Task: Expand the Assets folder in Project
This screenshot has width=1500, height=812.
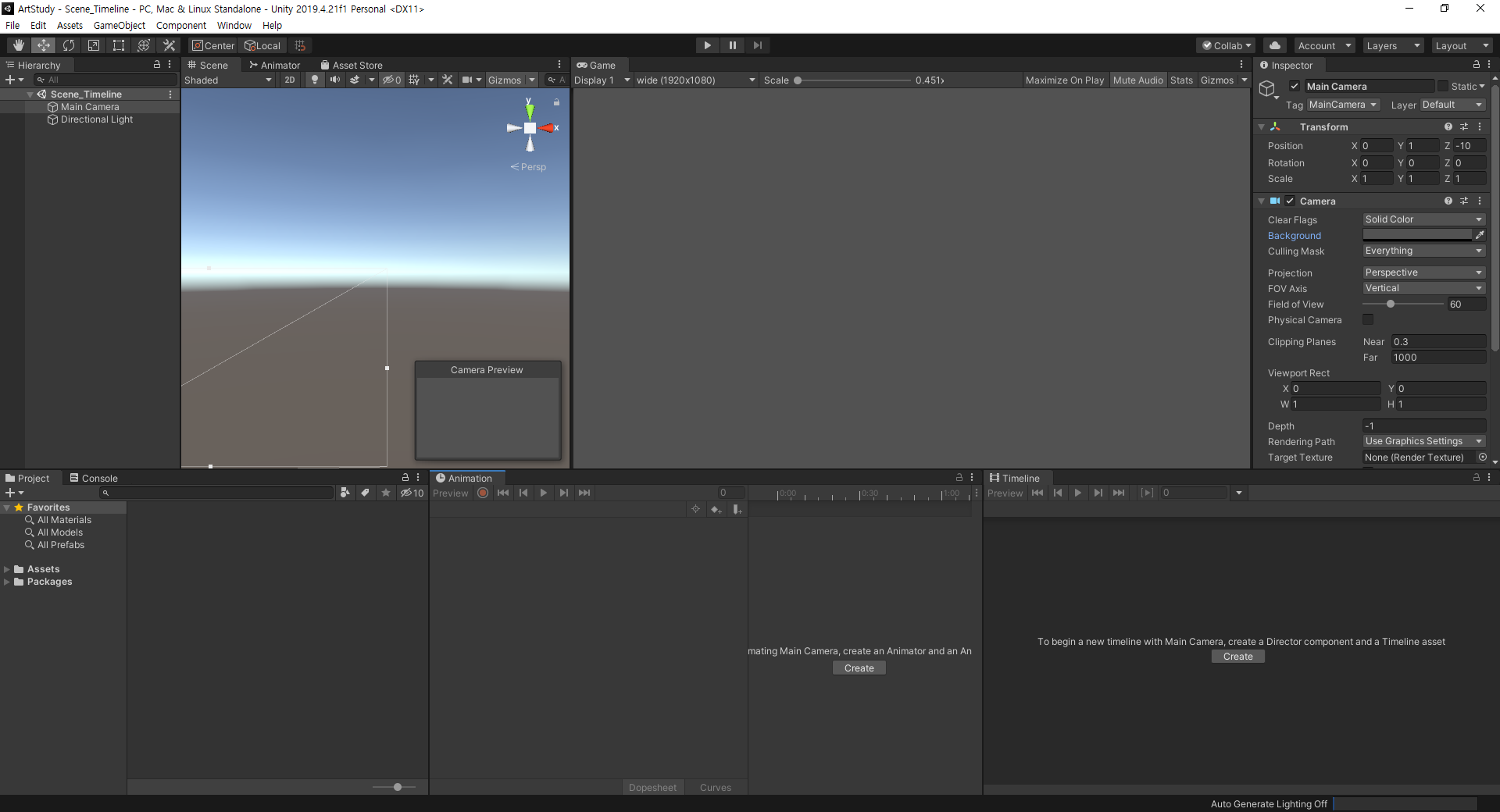Action: point(7,569)
